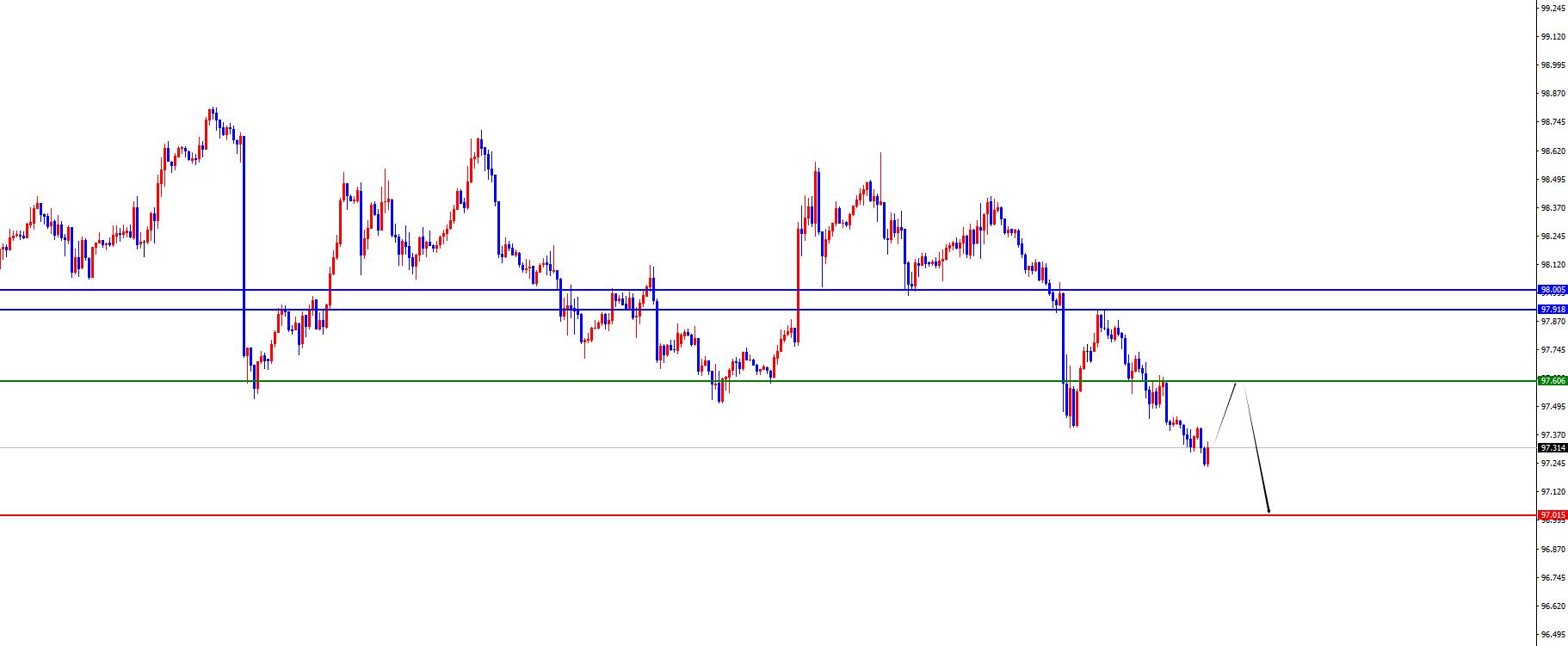Image resolution: width=1568 pixels, height=646 pixels.
Task: Click the green 97.606 price label
Action: tap(1553, 380)
